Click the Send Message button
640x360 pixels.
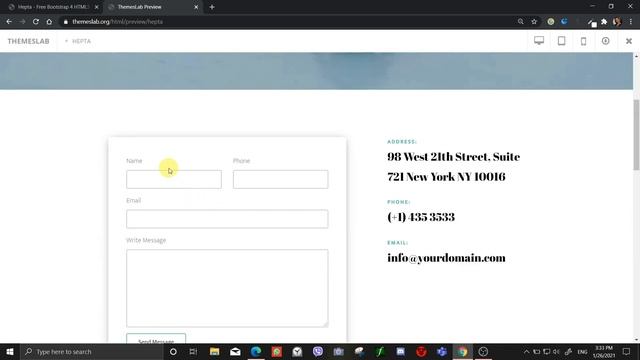point(156,339)
